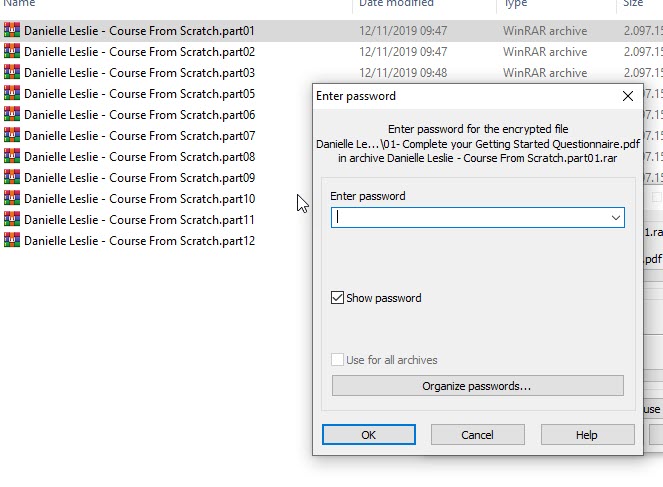Select file Course From Scratch.part08
This screenshot has height=487, width=663.
tap(140, 157)
